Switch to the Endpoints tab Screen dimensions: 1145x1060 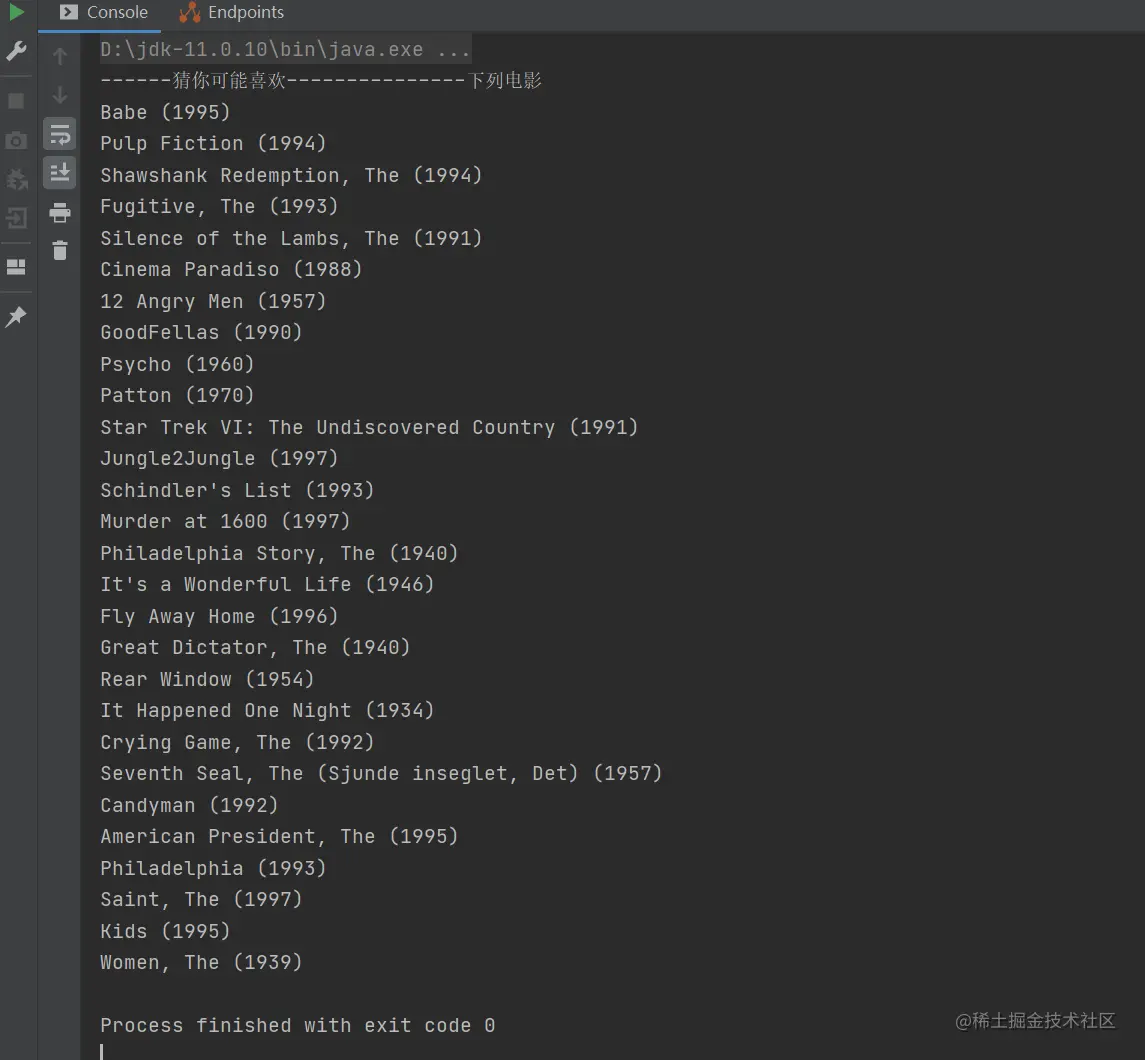click(x=231, y=12)
